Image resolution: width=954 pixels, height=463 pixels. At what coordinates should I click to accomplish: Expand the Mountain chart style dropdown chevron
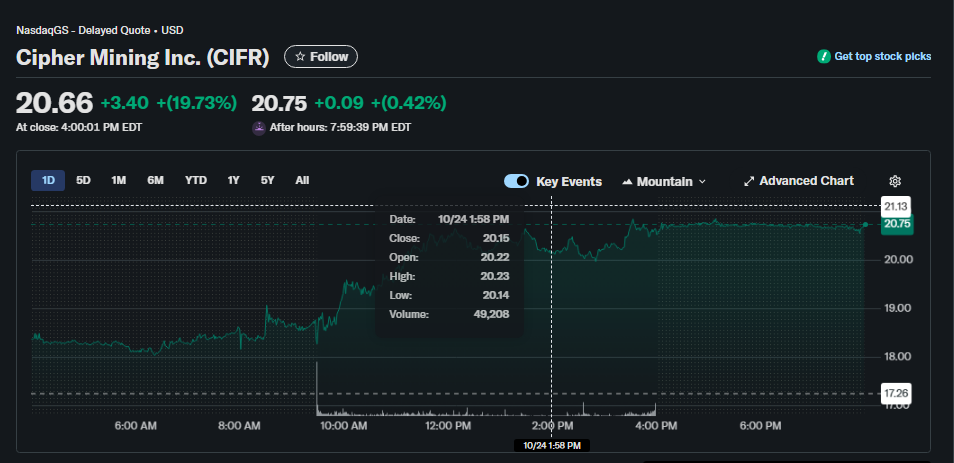tap(702, 182)
